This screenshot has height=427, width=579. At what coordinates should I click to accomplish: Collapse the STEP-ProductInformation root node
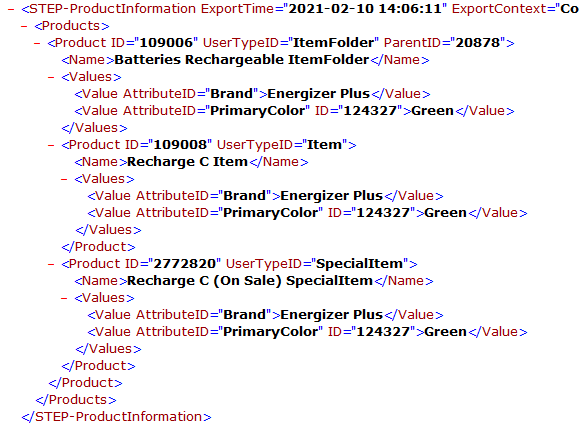pyautogui.click(x=11, y=9)
